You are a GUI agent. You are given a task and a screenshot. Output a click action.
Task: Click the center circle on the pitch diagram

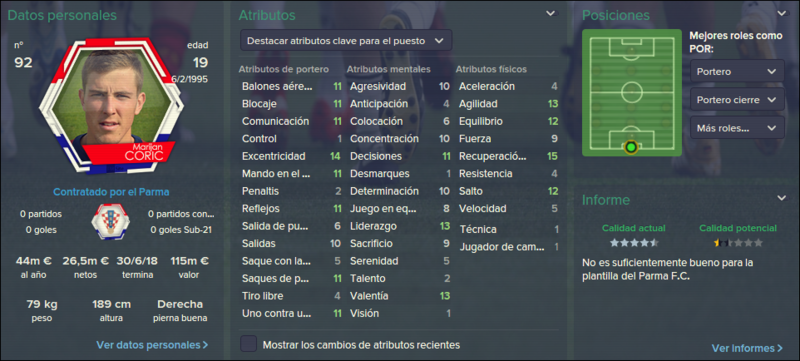(632, 92)
